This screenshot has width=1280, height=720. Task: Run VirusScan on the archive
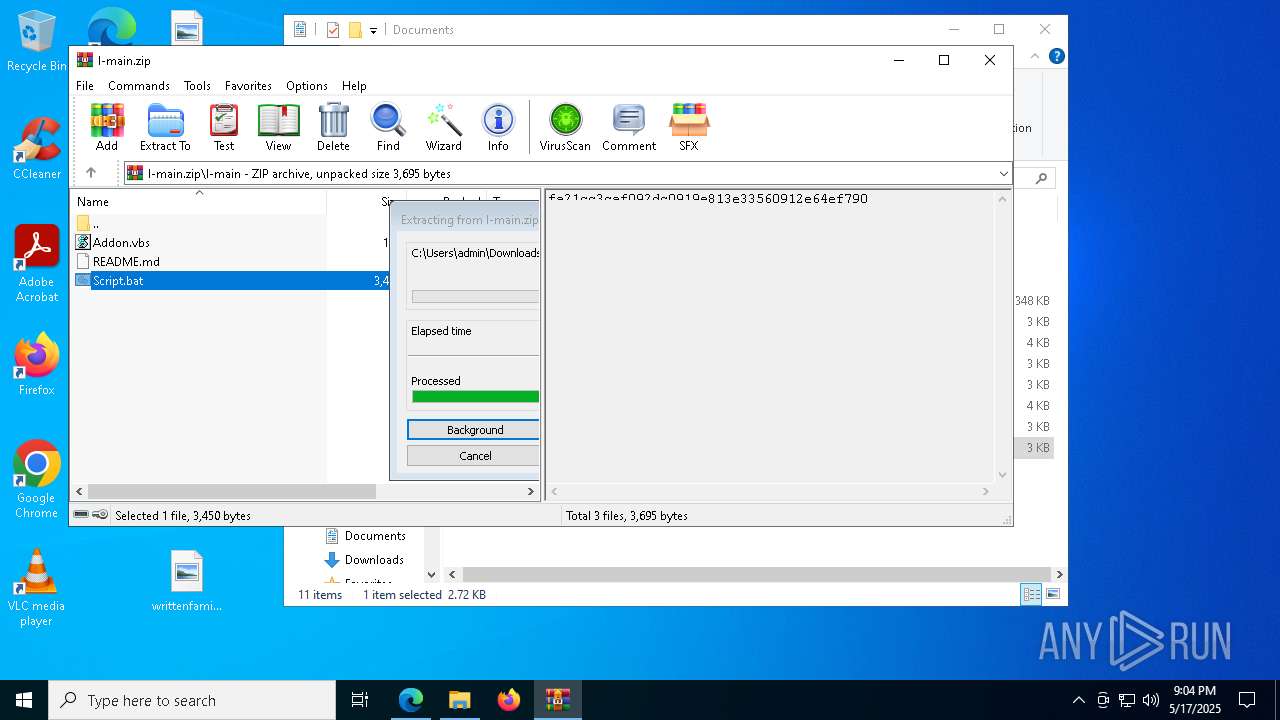pos(565,127)
